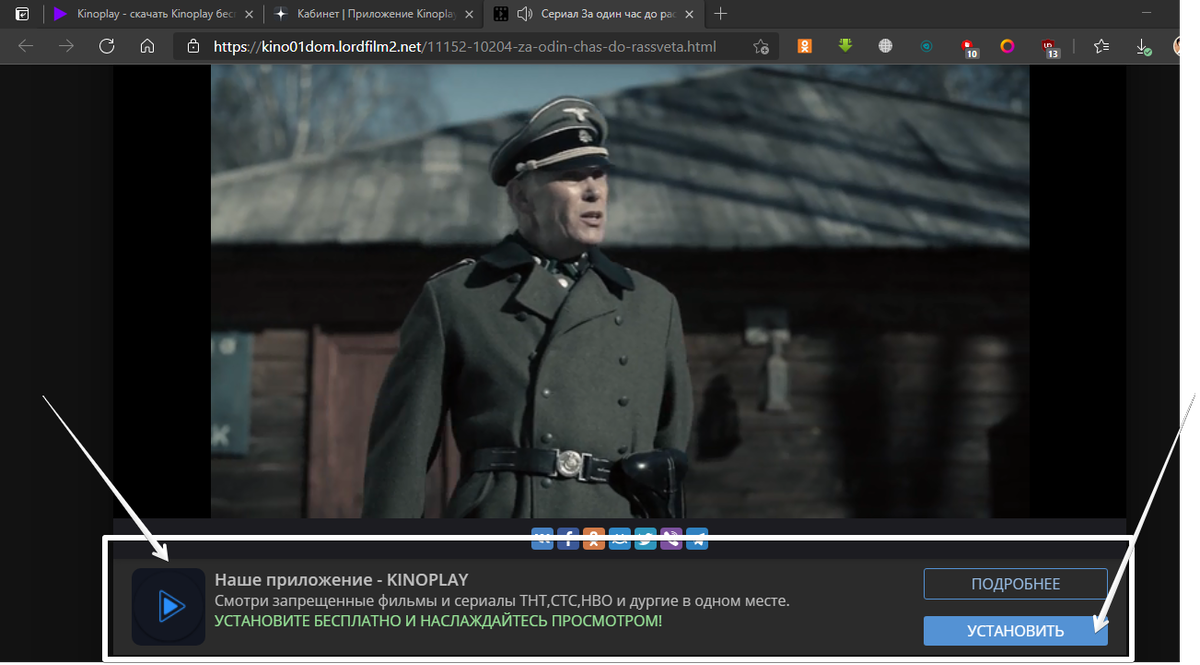
Task: Go forward in browser history
Action: [x=66, y=46]
